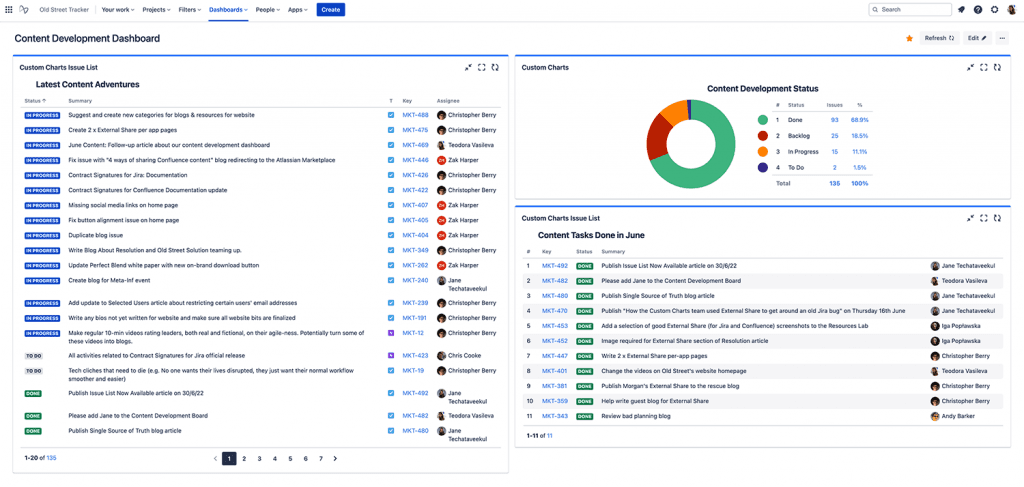The height and width of the screenshot is (487, 1024).
Task: Maximize the Content Development Status gadget
Action: click(984, 67)
